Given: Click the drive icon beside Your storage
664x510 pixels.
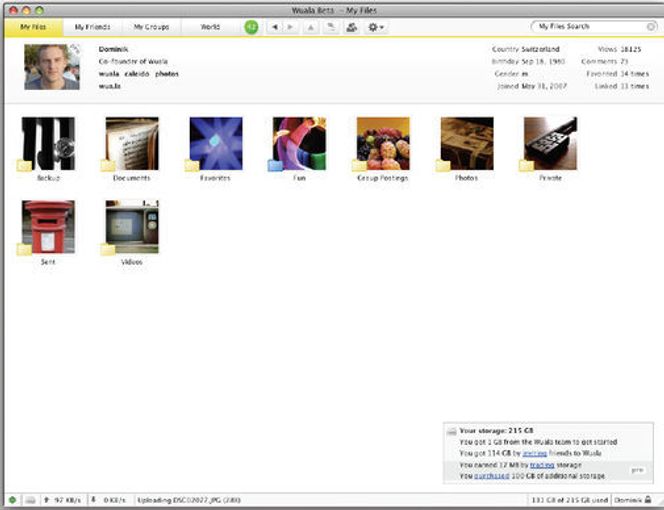Looking at the screenshot, I should click(452, 431).
